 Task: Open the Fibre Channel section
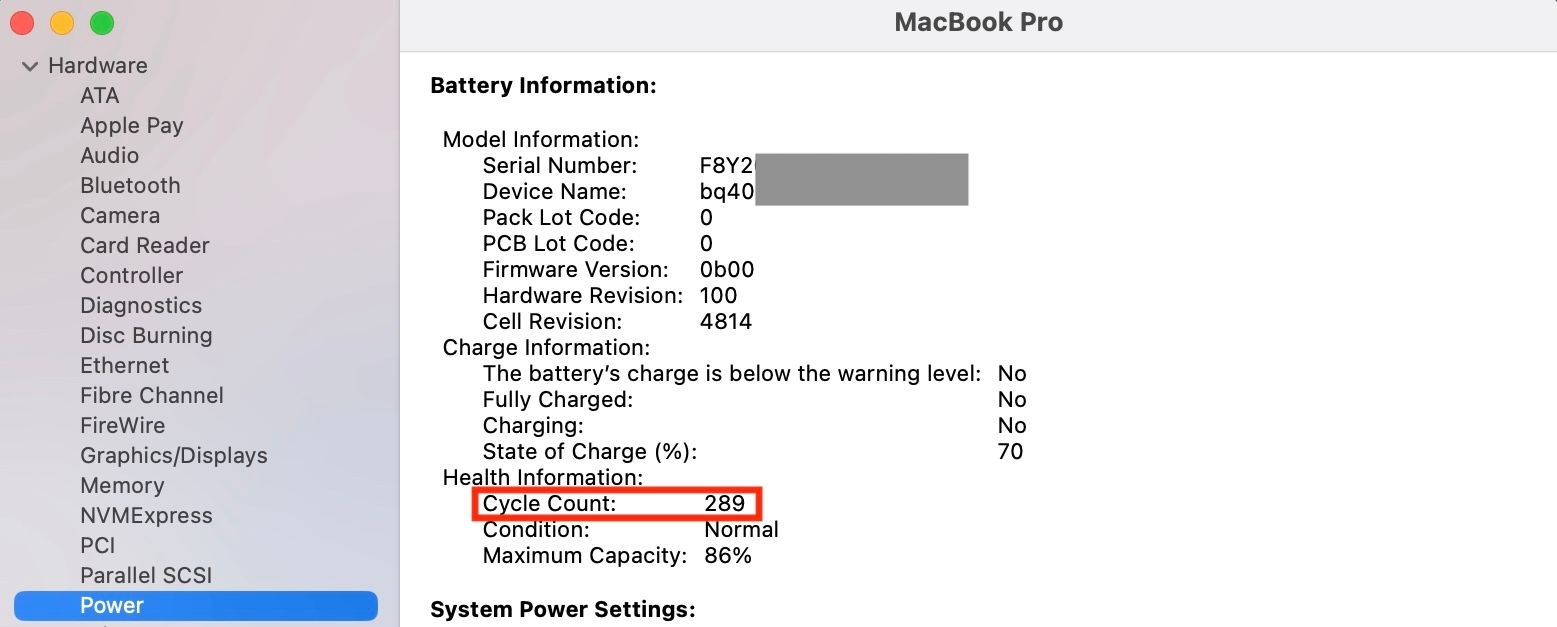click(x=151, y=395)
